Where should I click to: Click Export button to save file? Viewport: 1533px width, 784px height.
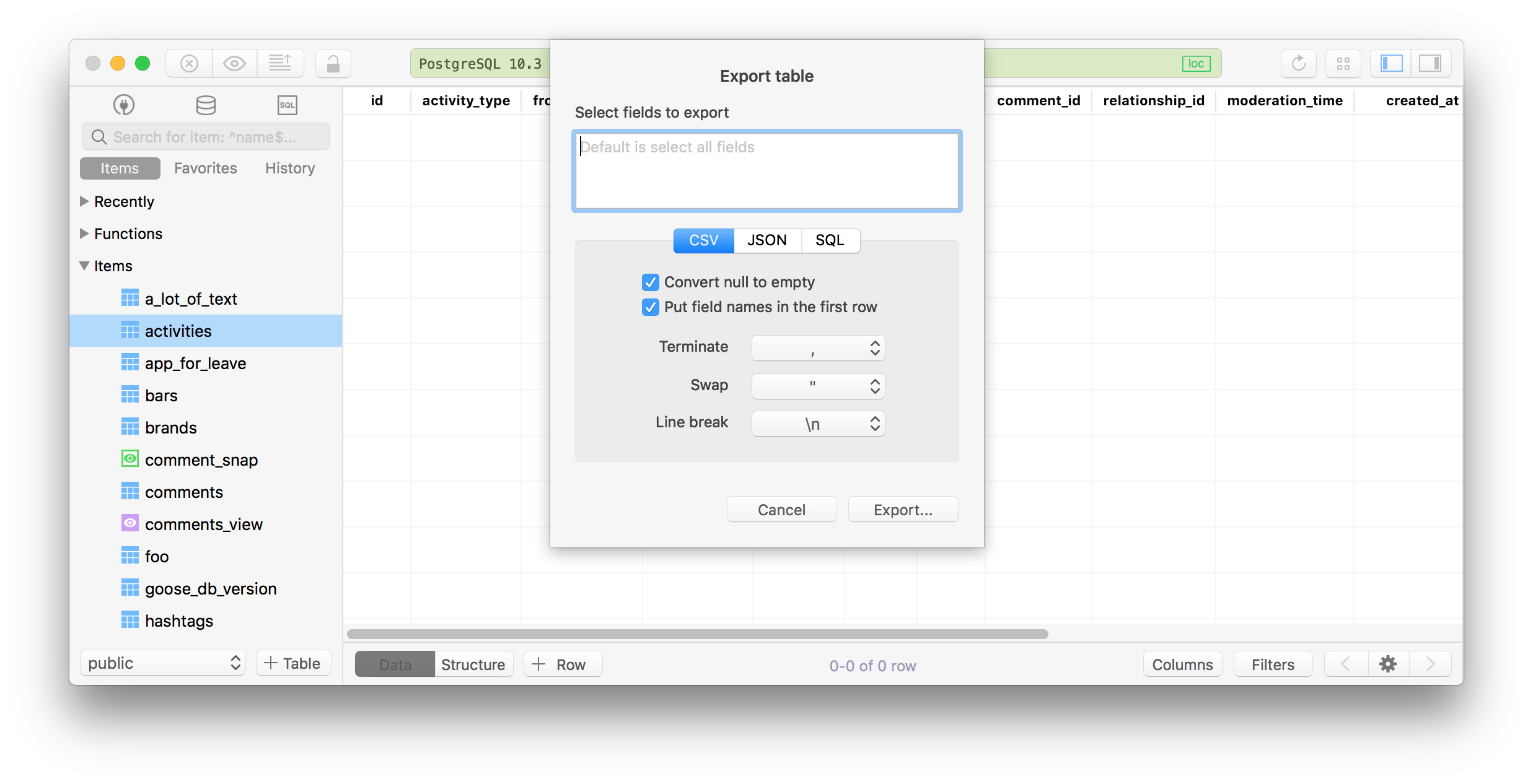(x=902, y=509)
